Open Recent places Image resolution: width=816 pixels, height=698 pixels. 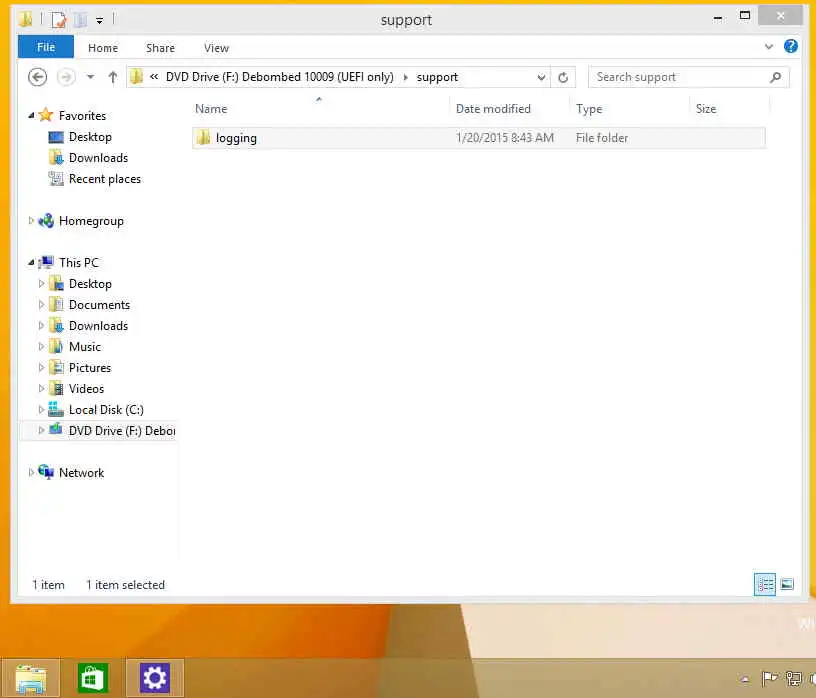pos(105,179)
